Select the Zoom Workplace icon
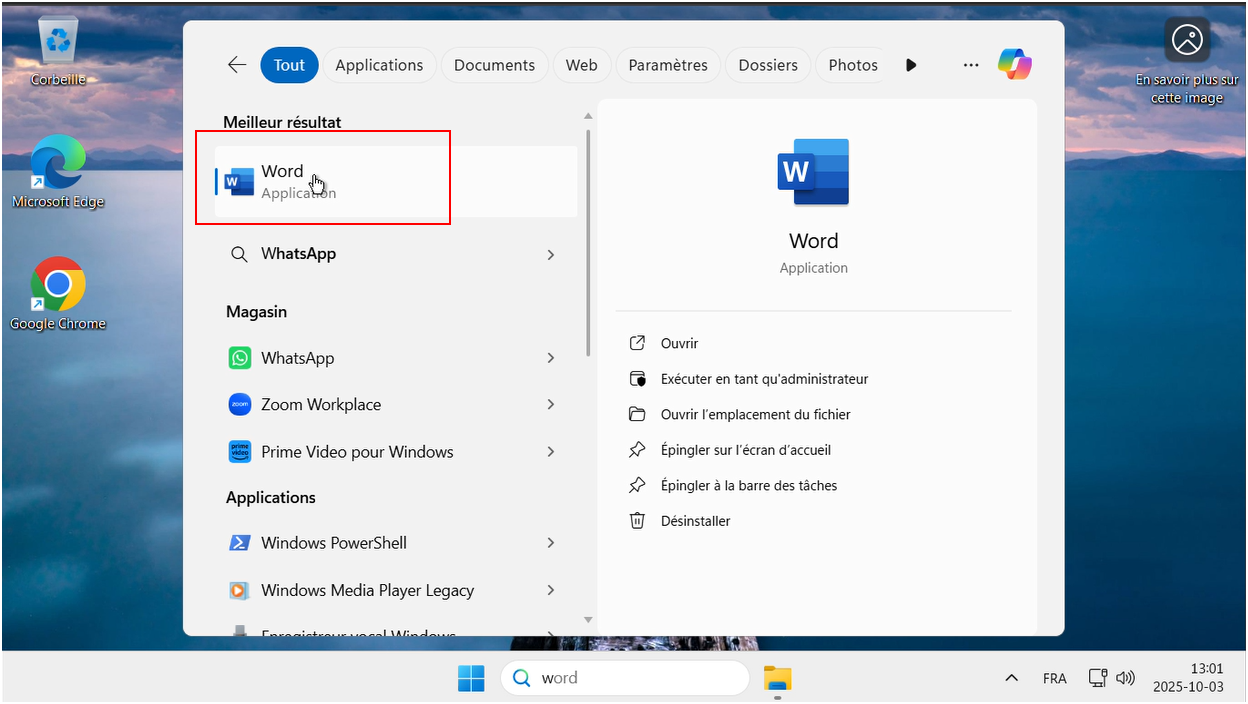This screenshot has height=704, width=1248. [x=239, y=405]
